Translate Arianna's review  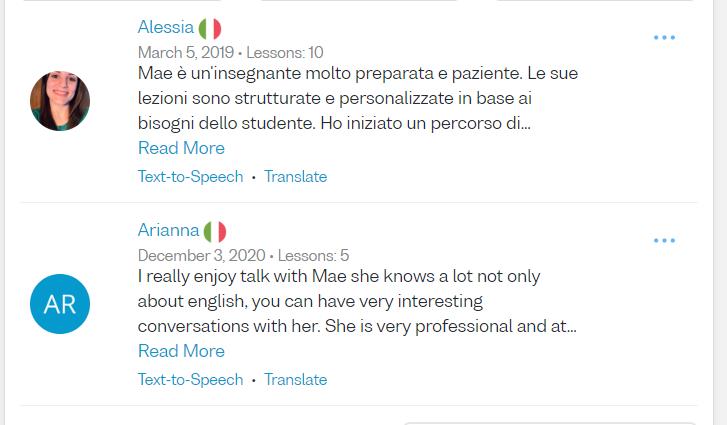coord(295,380)
